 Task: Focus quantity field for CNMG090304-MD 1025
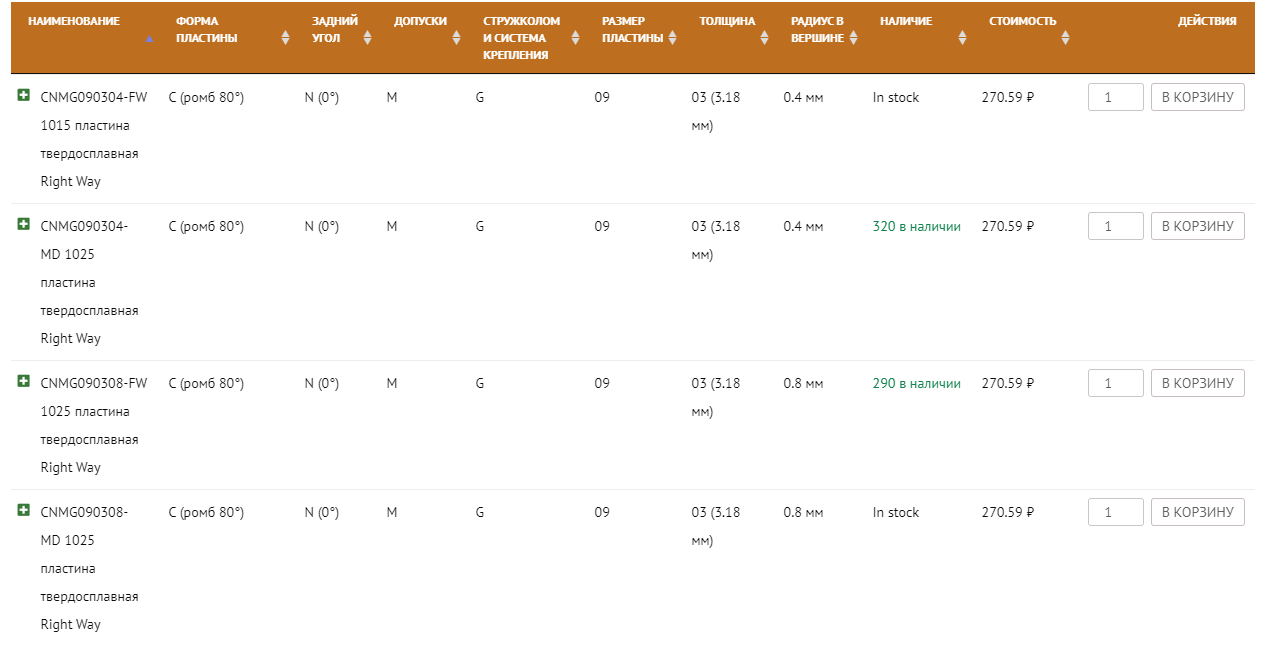click(x=1116, y=226)
